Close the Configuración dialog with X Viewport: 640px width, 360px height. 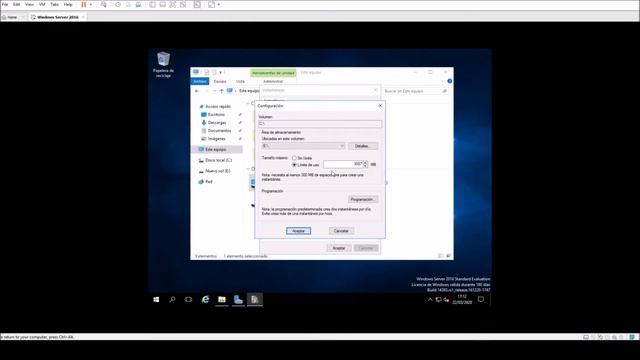[x=380, y=106]
